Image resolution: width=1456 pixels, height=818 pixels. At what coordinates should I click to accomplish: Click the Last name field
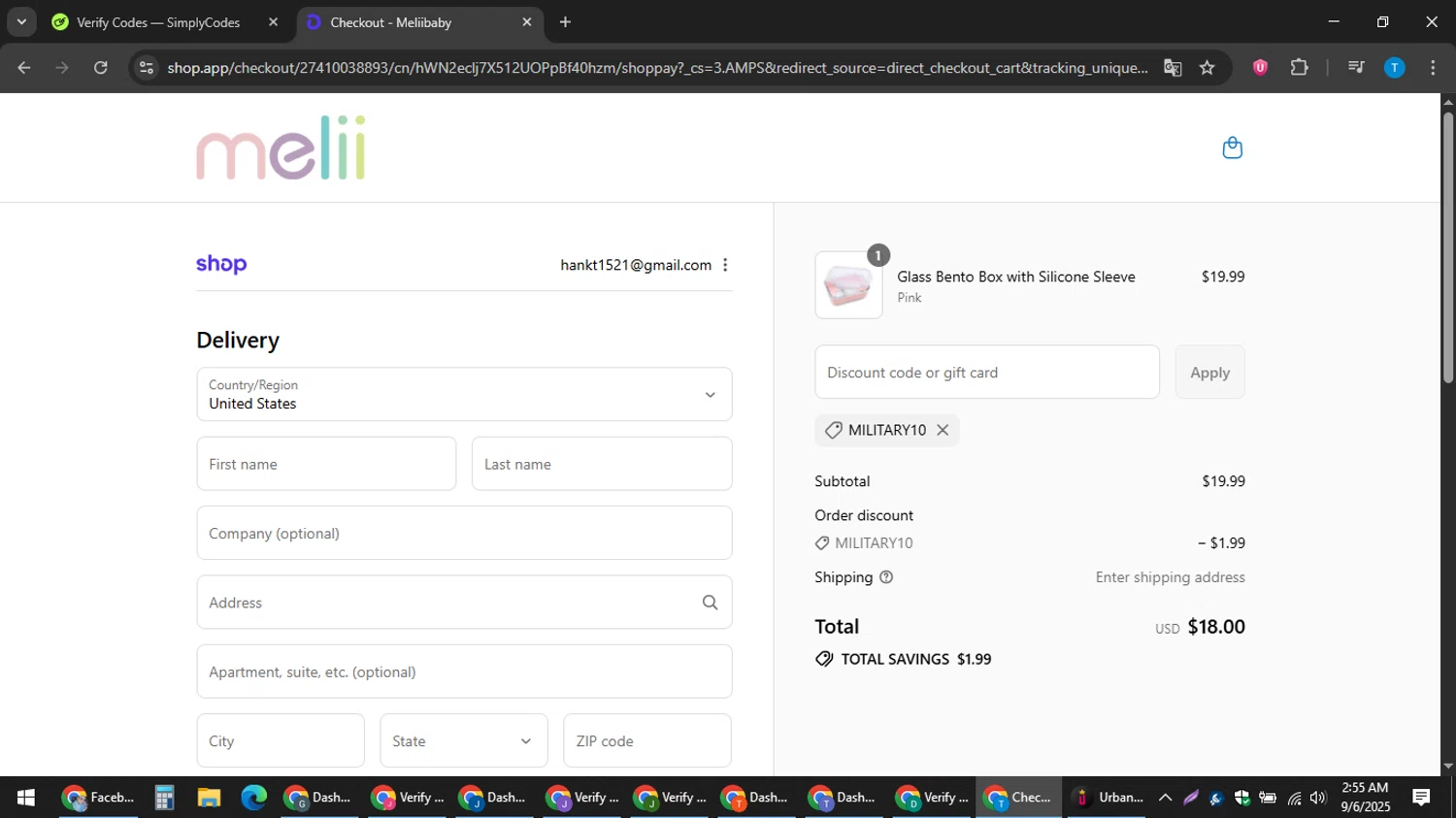[602, 464]
